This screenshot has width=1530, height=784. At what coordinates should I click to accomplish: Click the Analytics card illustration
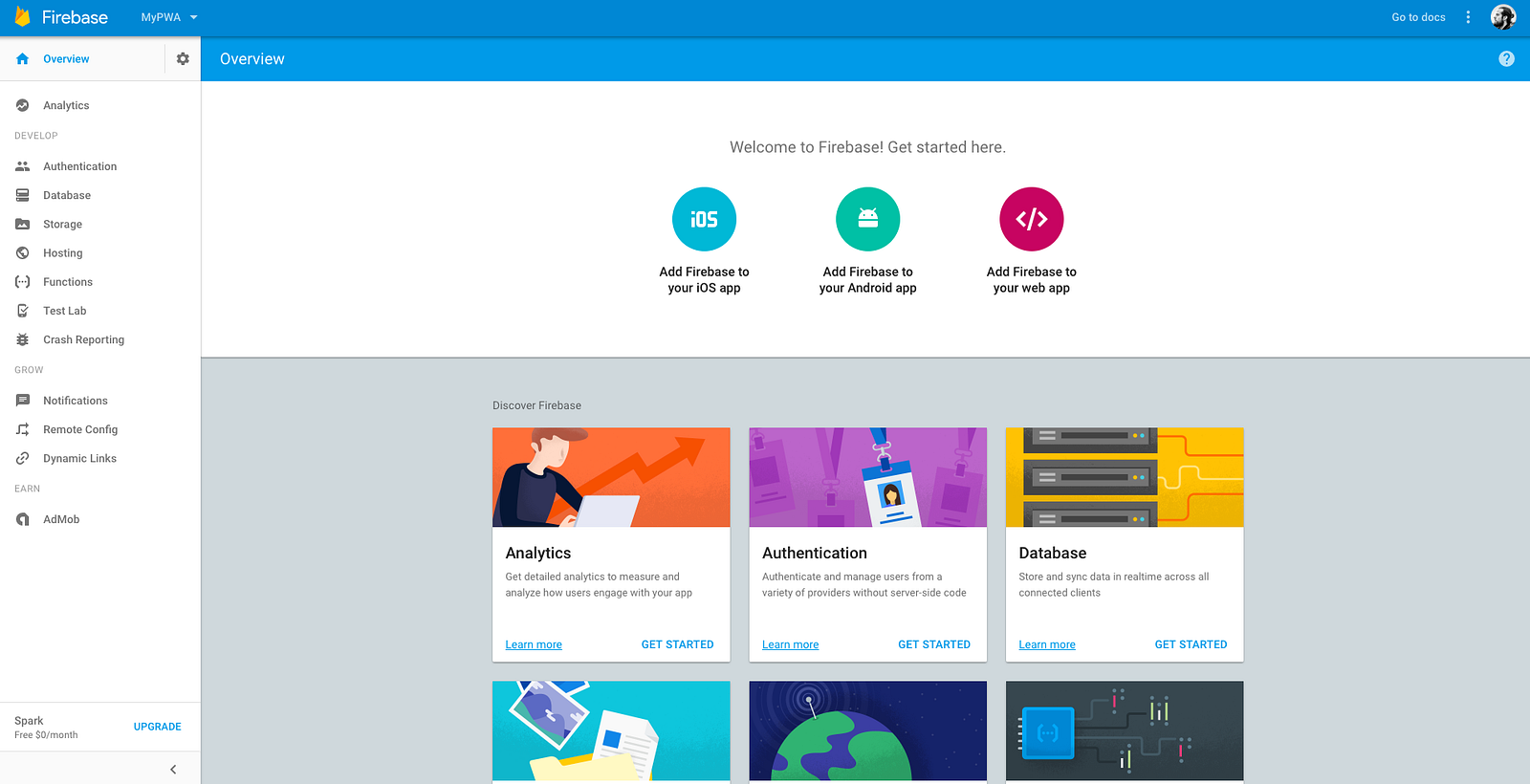(611, 477)
